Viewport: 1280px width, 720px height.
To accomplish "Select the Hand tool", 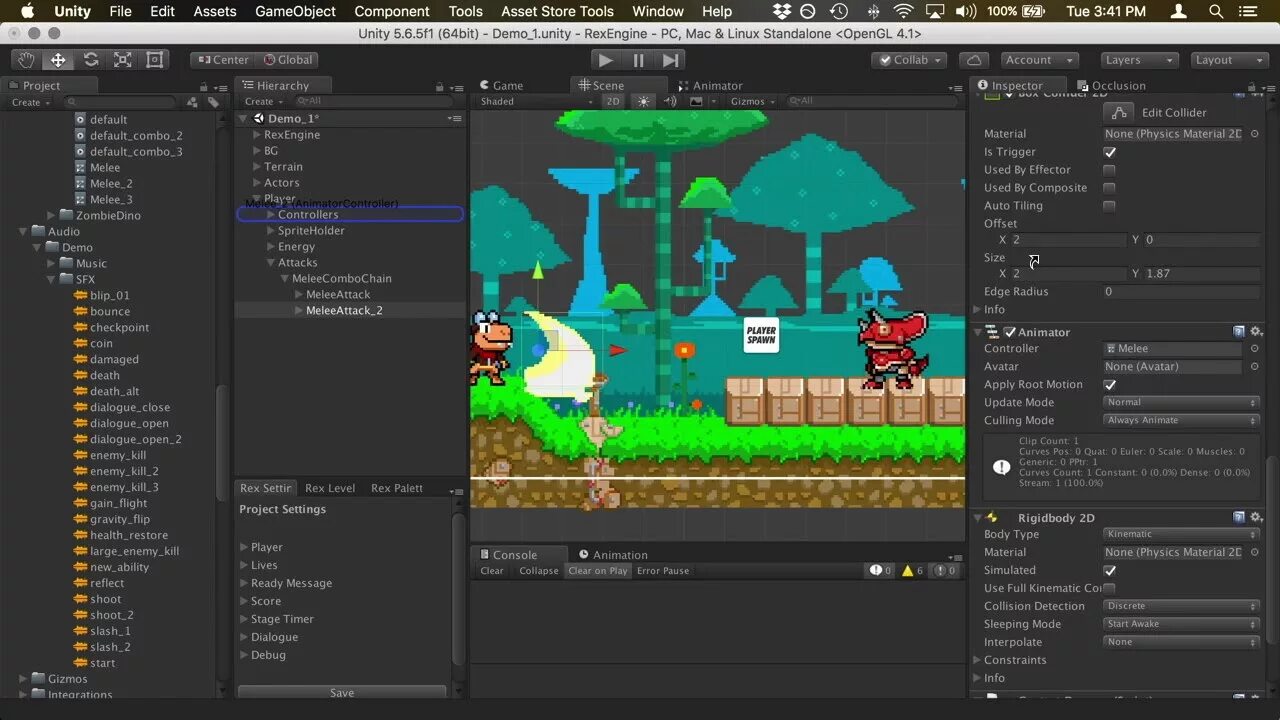I will tap(26, 60).
